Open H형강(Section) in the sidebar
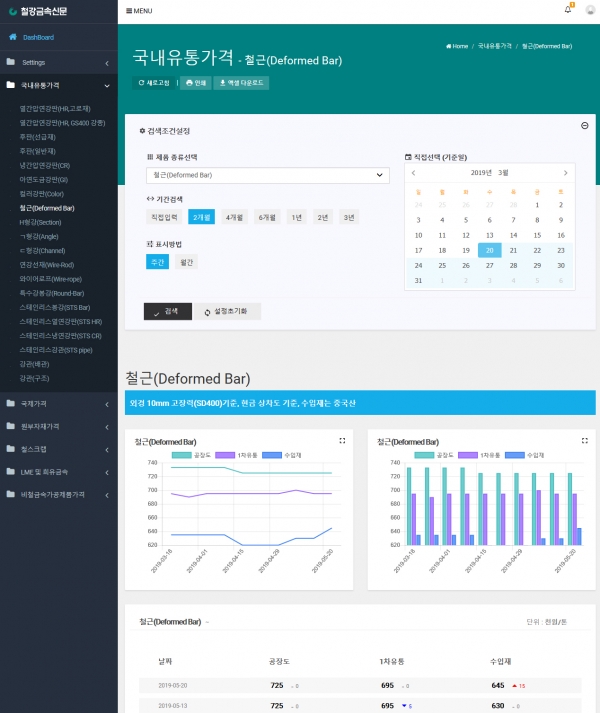The width and height of the screenshot is (600, 713). point(41,222)
